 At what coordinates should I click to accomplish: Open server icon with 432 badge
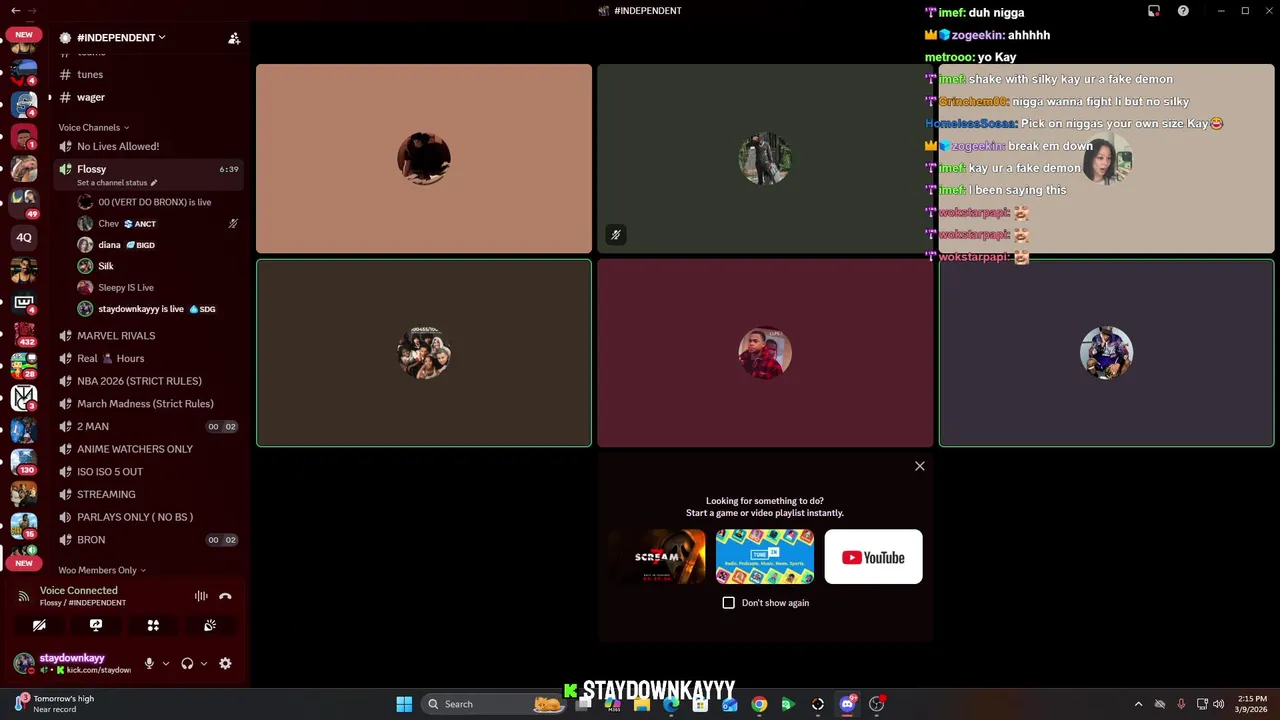click(x=24, y=334)
